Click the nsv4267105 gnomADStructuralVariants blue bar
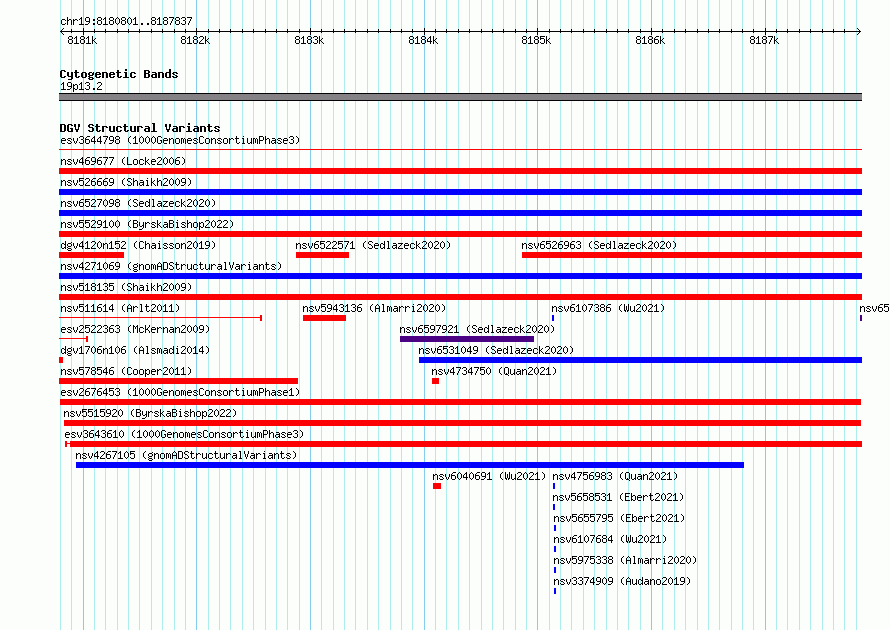The height and width of the screenshot is (630, 890). click(410, 465)
